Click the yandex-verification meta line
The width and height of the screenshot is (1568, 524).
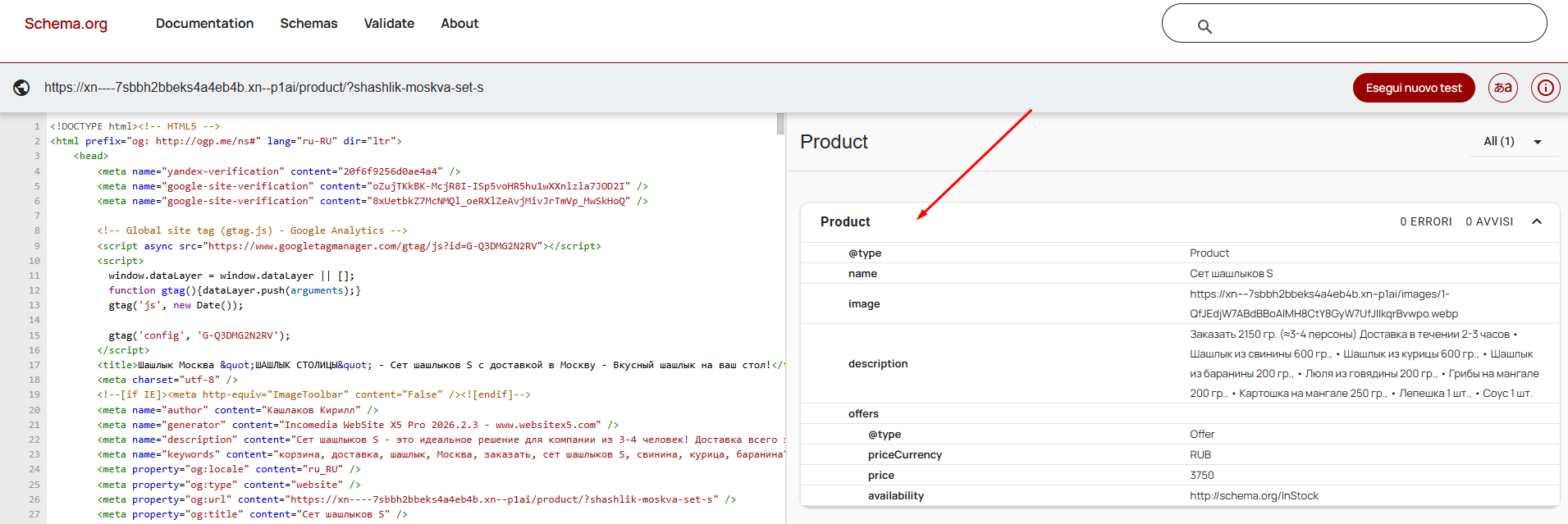(279, 171)
